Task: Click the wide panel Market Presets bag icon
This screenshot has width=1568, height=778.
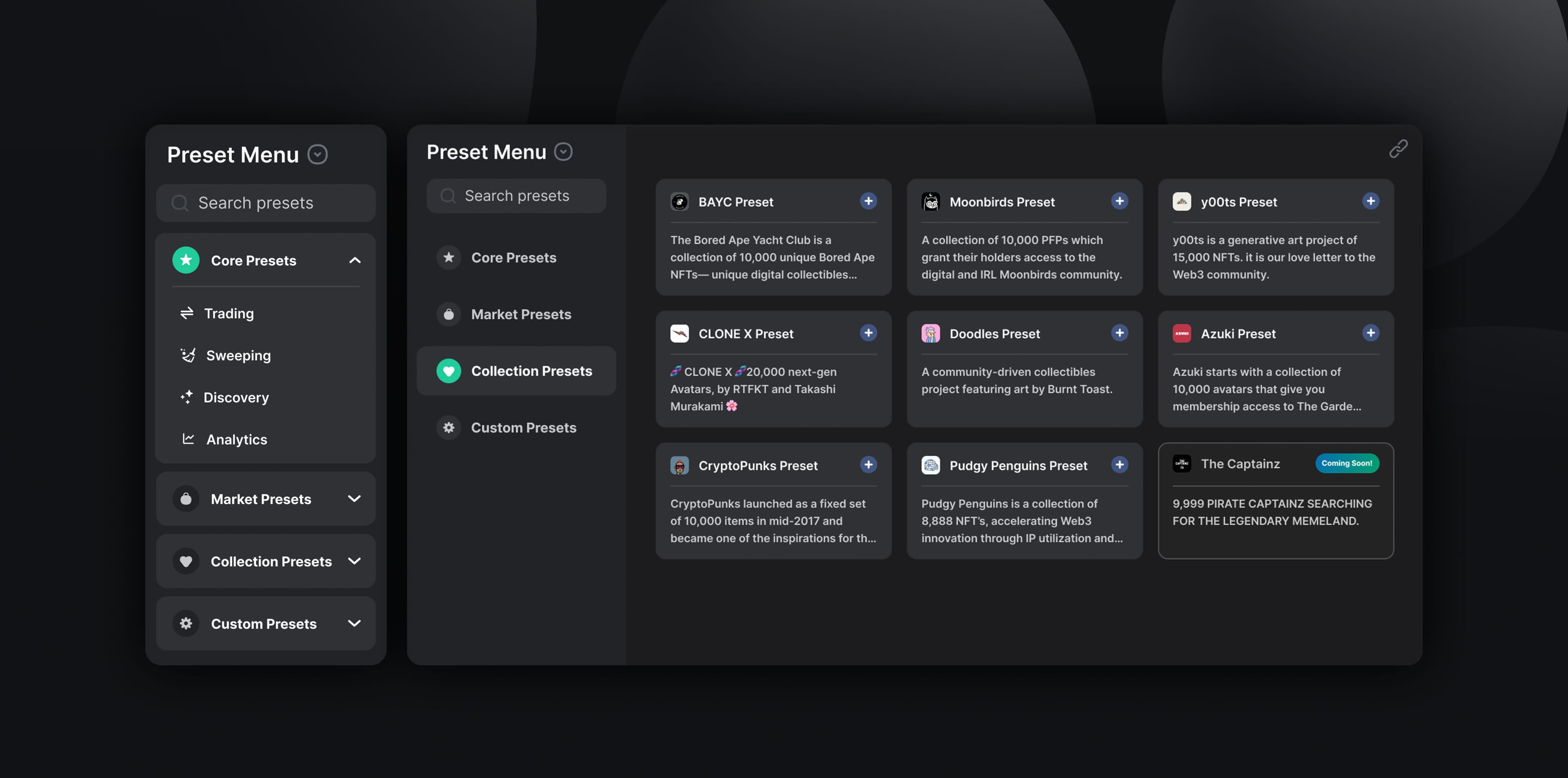Action: coord(449,314)
